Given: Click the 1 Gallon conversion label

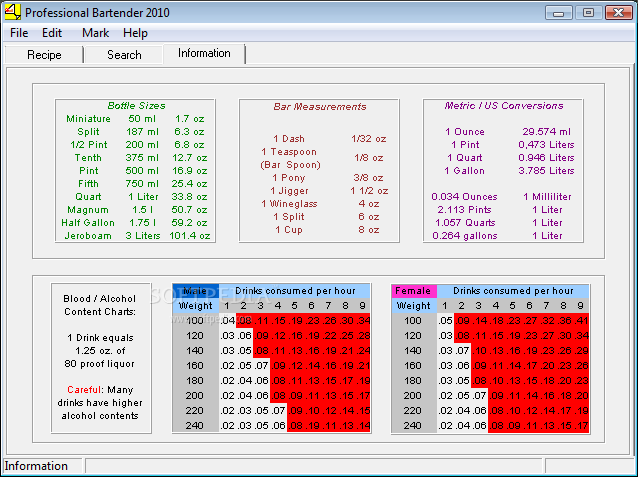Looking at the screenshot, I should [465, 171].
